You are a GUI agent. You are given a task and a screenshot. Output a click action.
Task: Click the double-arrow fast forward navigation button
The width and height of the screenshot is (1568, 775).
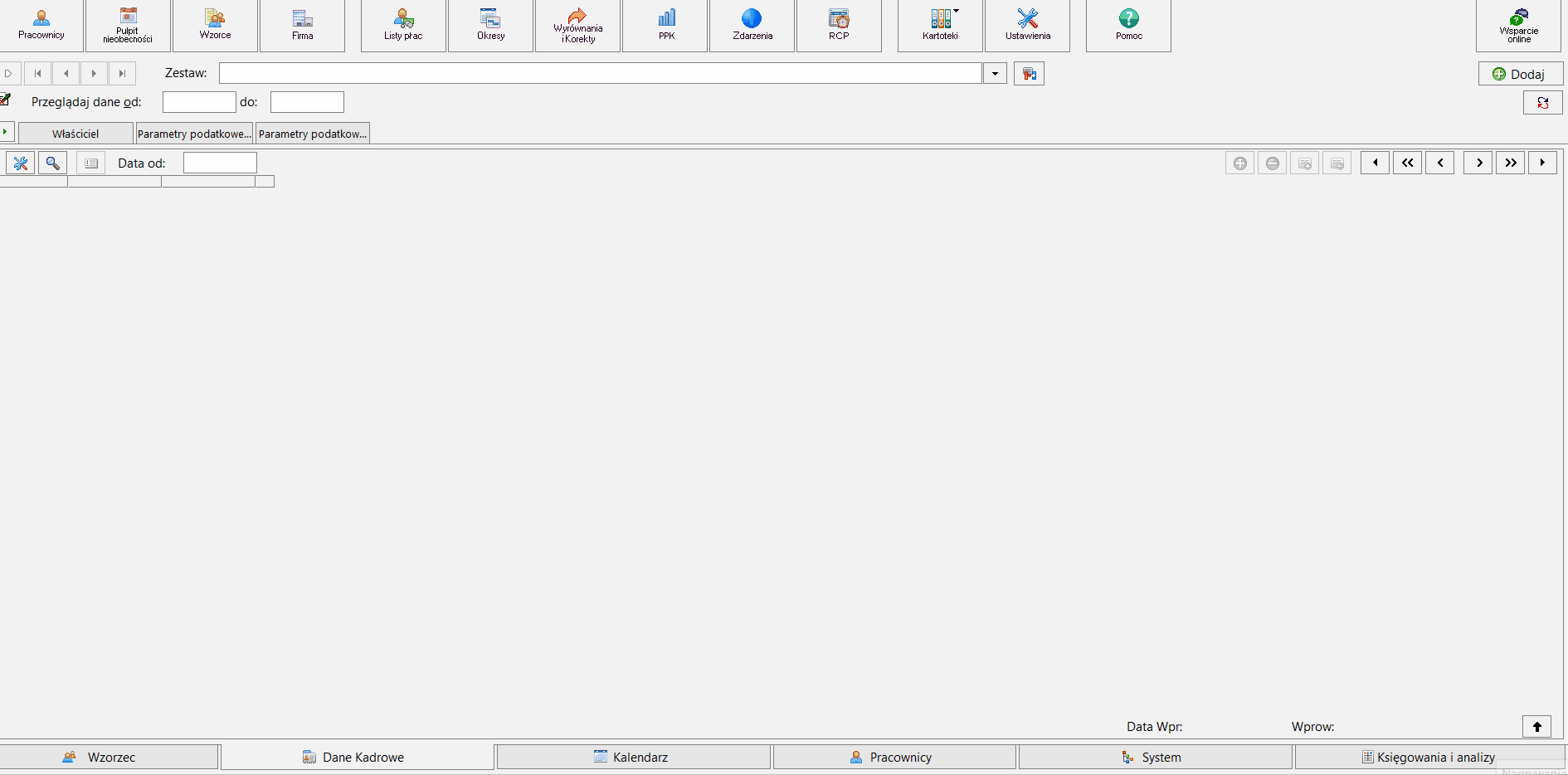1510,163
